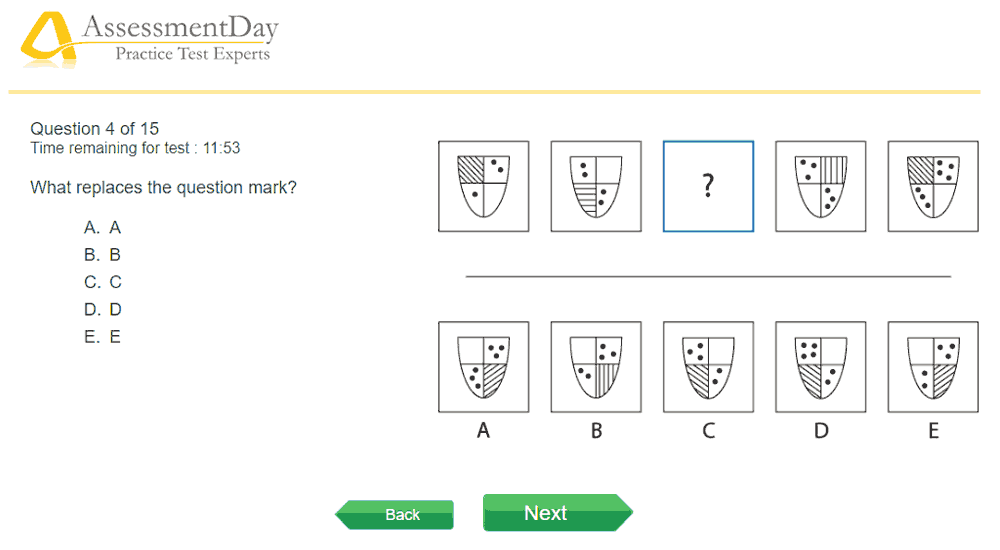Click the second shield in the sequence
The width and height of the screenshot is (1000, 550).
[596, 186]
